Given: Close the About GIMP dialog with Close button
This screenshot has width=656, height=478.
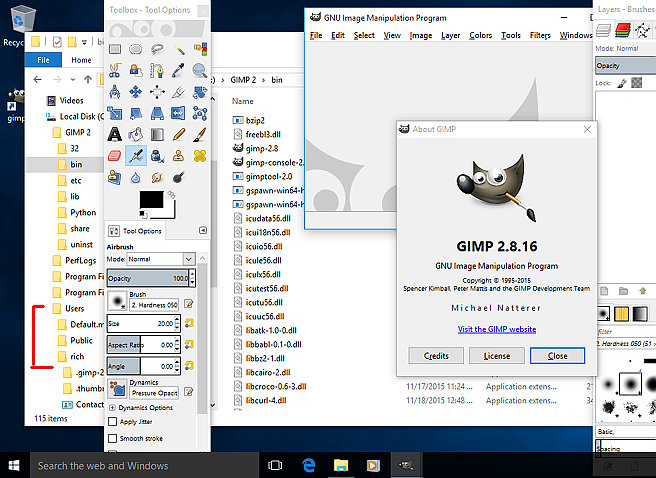Looking at the screenshot, I should pyautogui.click(x=557, y=356).
